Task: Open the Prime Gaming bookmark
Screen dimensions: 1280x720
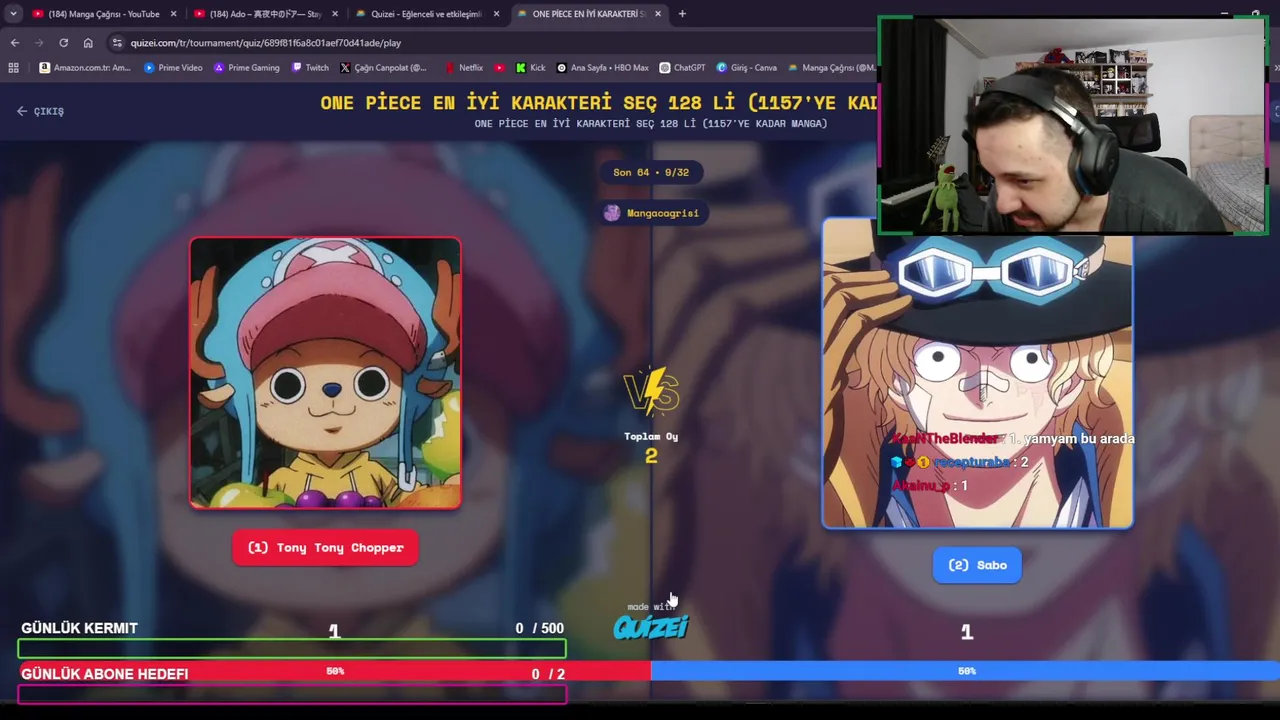Action: tap(246, 68)
